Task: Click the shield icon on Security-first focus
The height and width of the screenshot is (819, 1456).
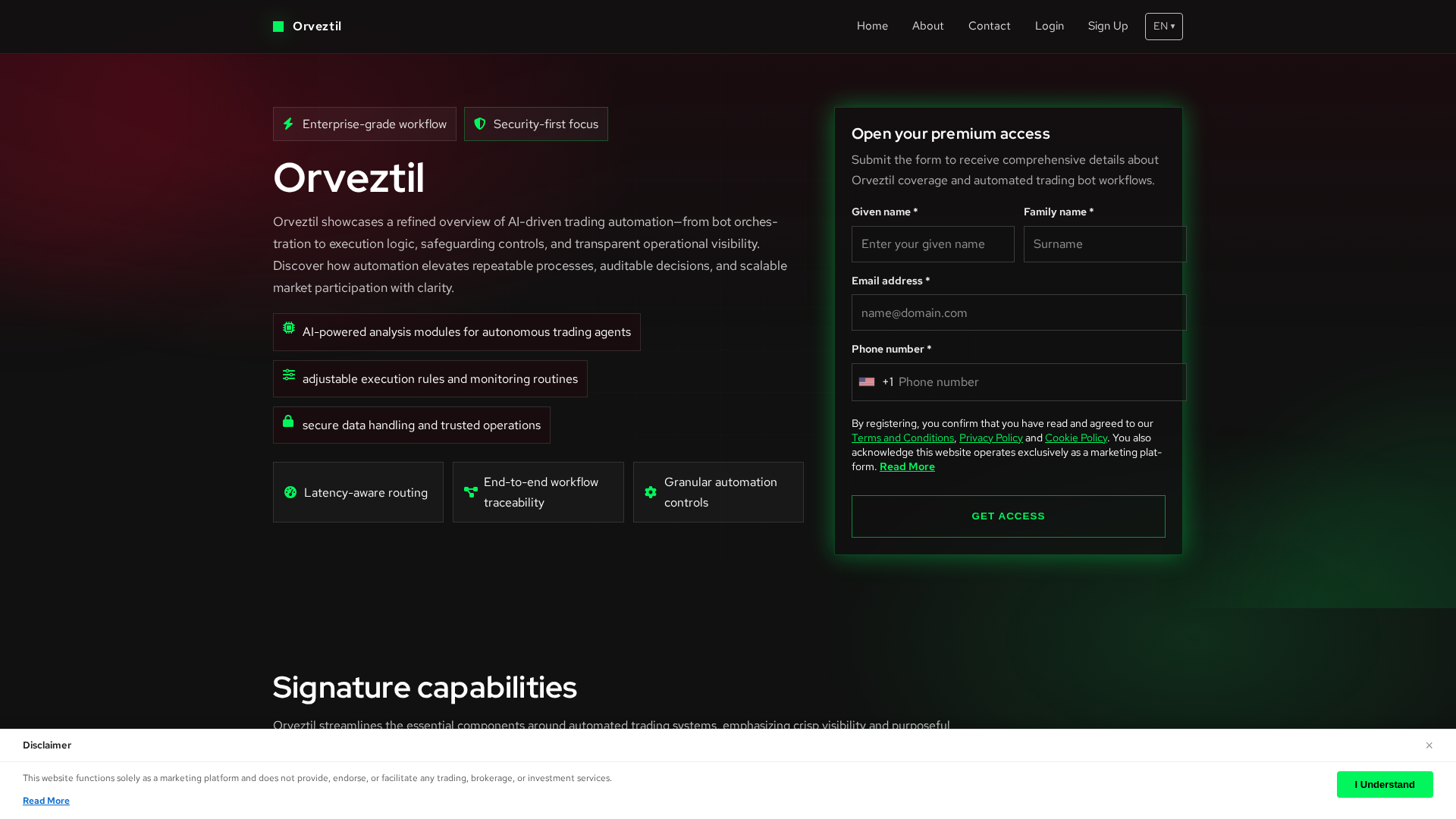Action: [x=480, y=124]
